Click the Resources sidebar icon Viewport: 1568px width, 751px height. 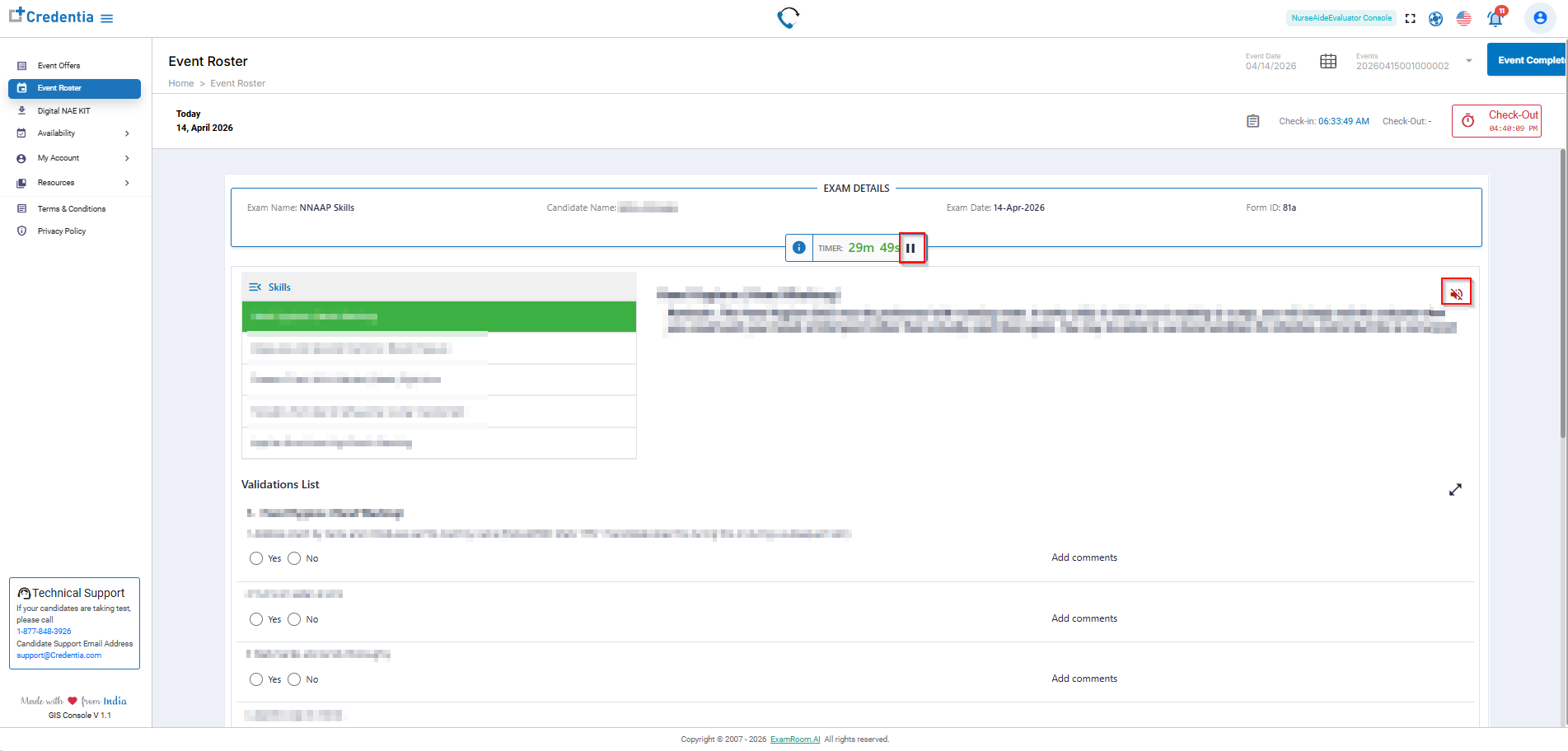tap(21, 183)
